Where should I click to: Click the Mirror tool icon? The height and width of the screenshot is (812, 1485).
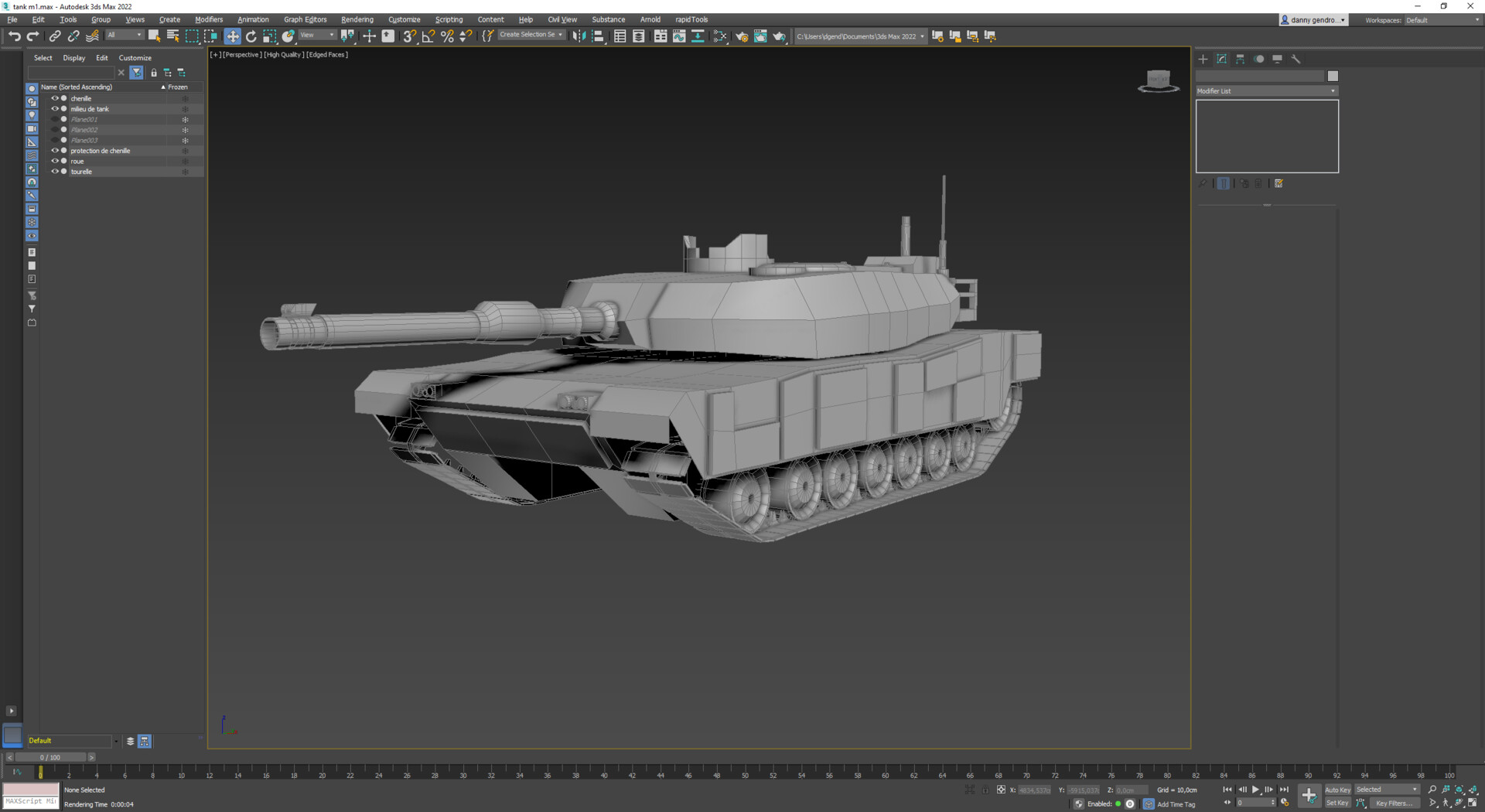coord(579,36)
